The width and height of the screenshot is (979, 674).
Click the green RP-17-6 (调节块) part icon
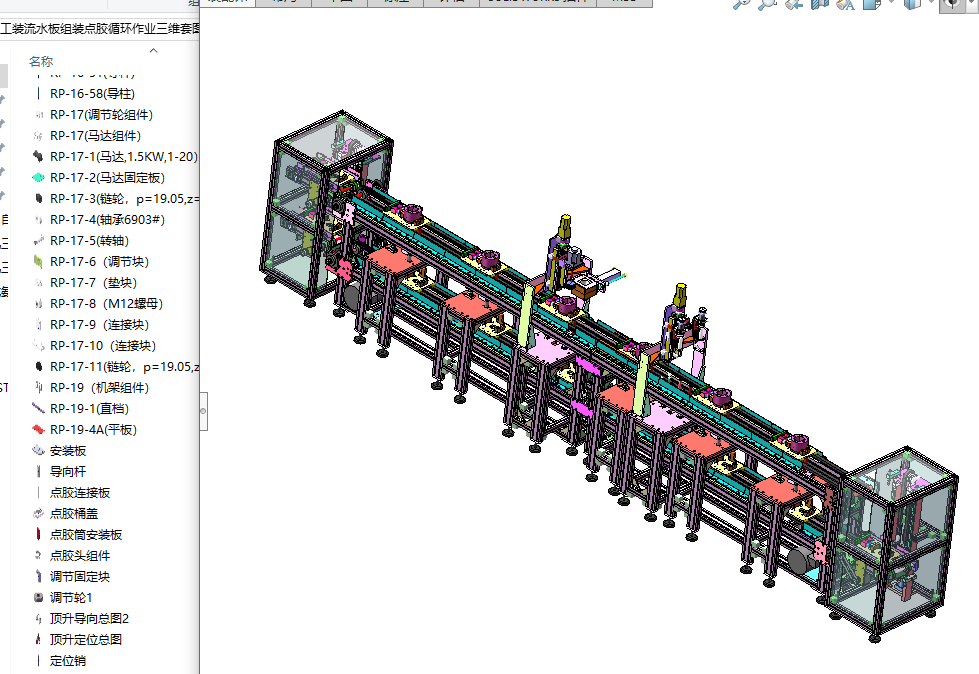click(38, 262)
